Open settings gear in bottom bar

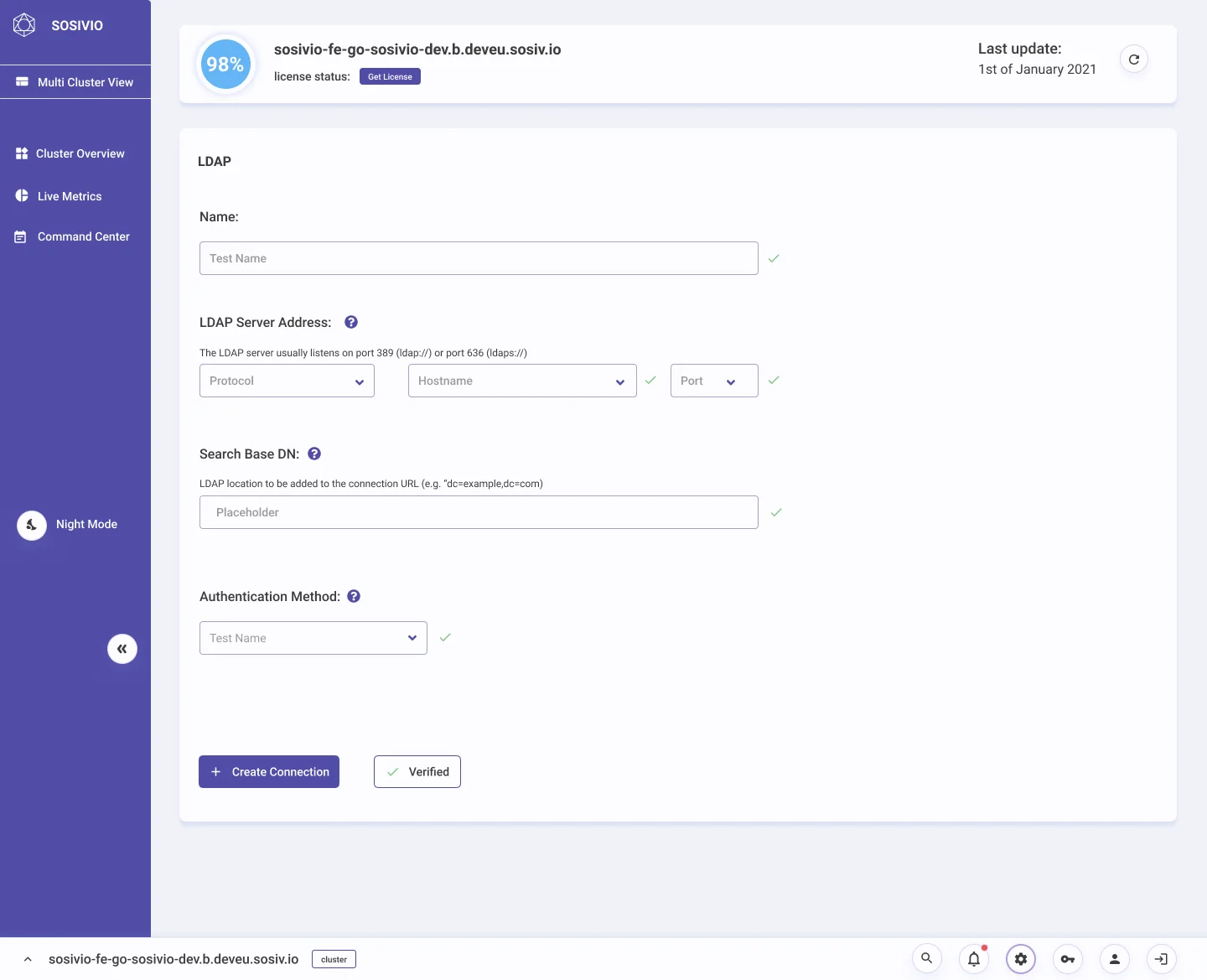click(x=1021, y=958)
